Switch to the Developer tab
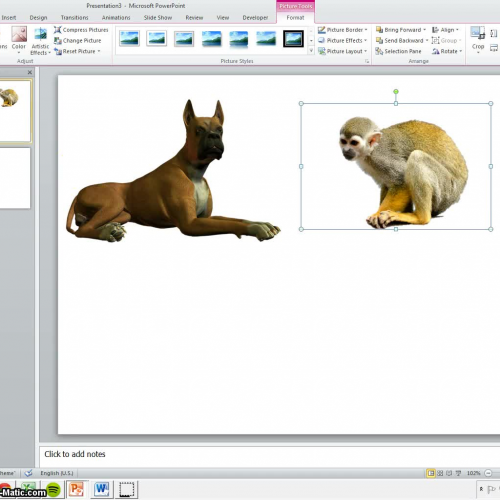500x500 pixels. click(255, 18)
